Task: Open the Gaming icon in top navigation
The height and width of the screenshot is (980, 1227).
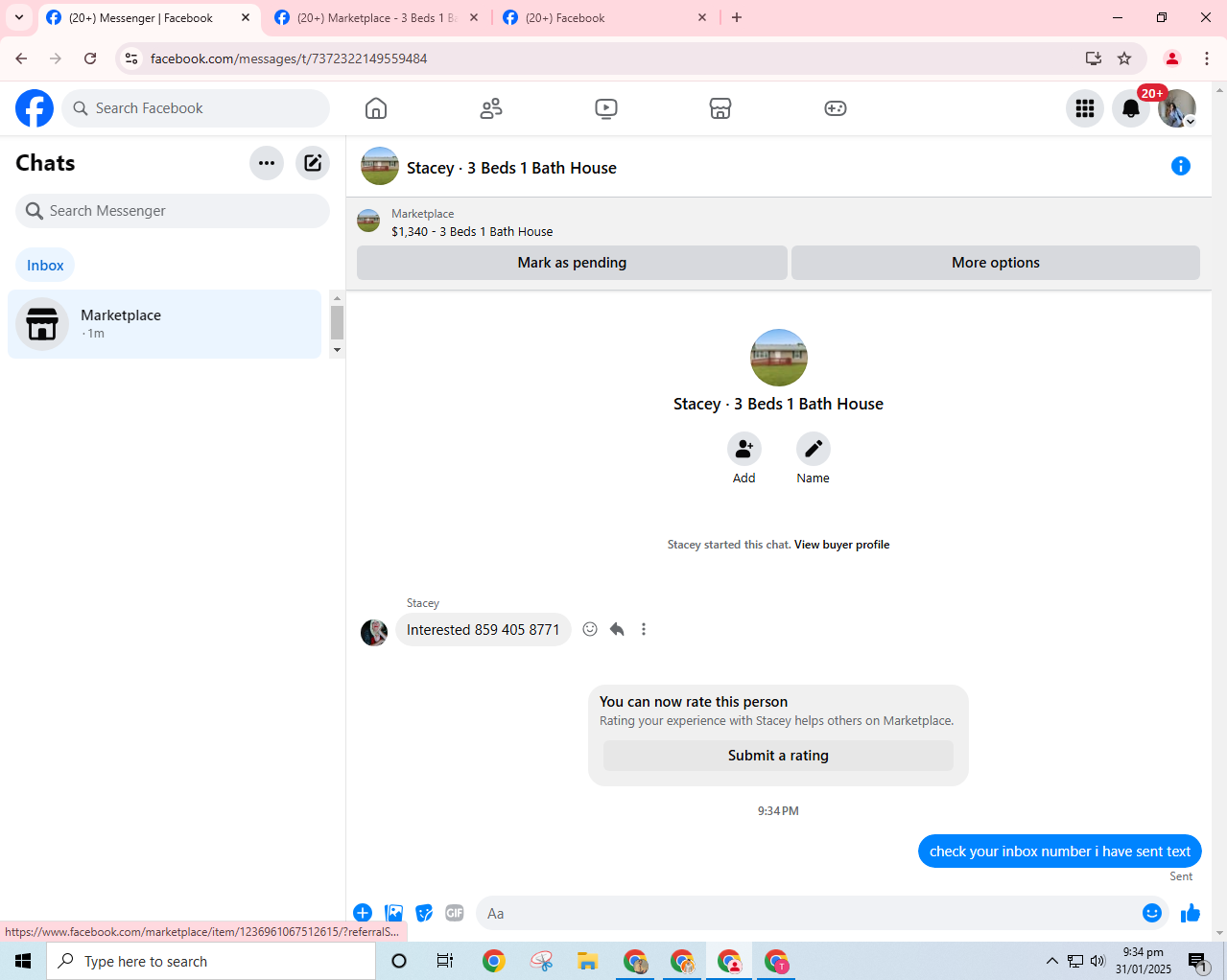Action: click(836, 108)
